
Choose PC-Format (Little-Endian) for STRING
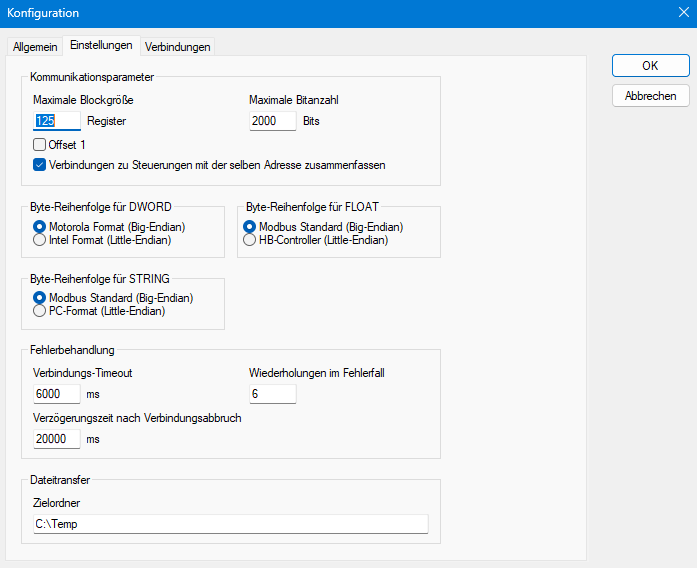coord(40,311)
